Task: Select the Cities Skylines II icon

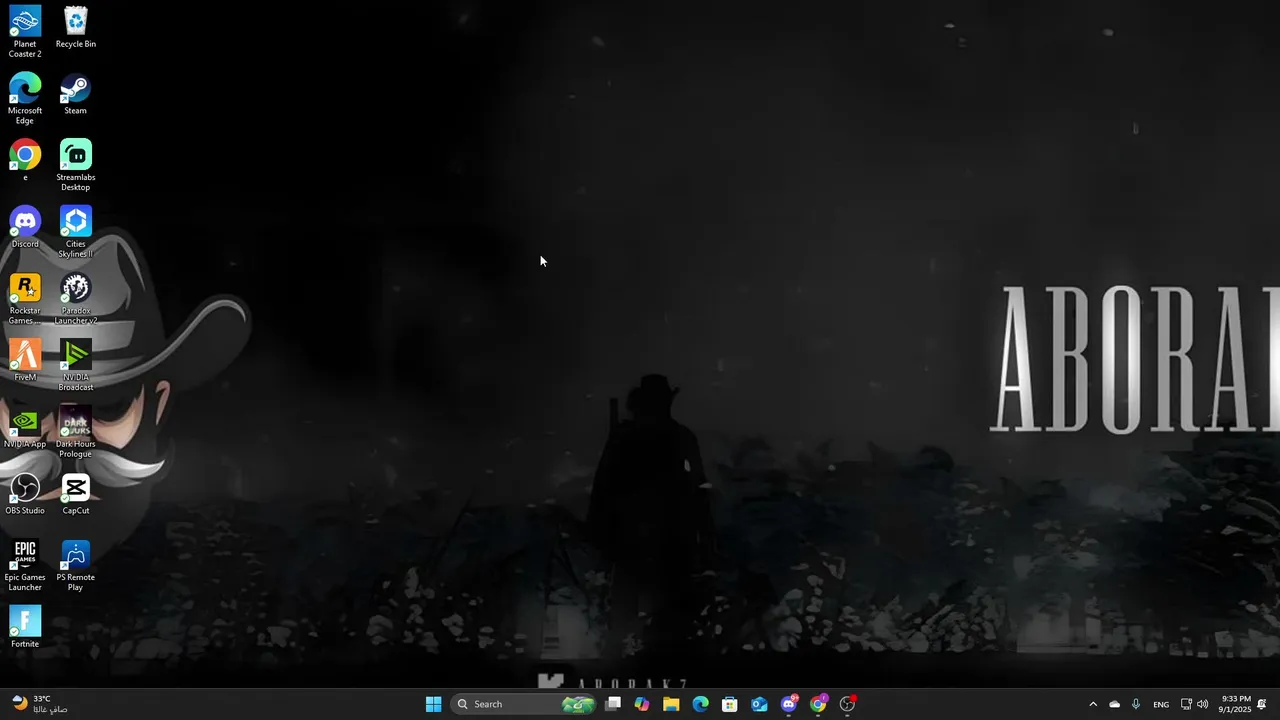Action: click(x=75, y=232)
